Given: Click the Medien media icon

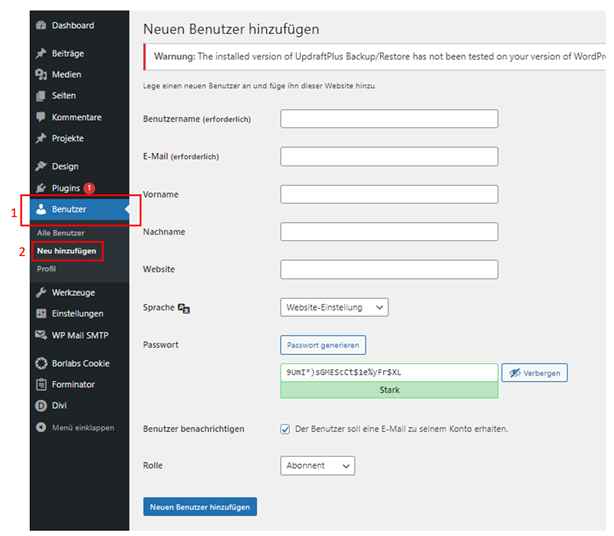Looking at the screenshot, I should [41, 74].
